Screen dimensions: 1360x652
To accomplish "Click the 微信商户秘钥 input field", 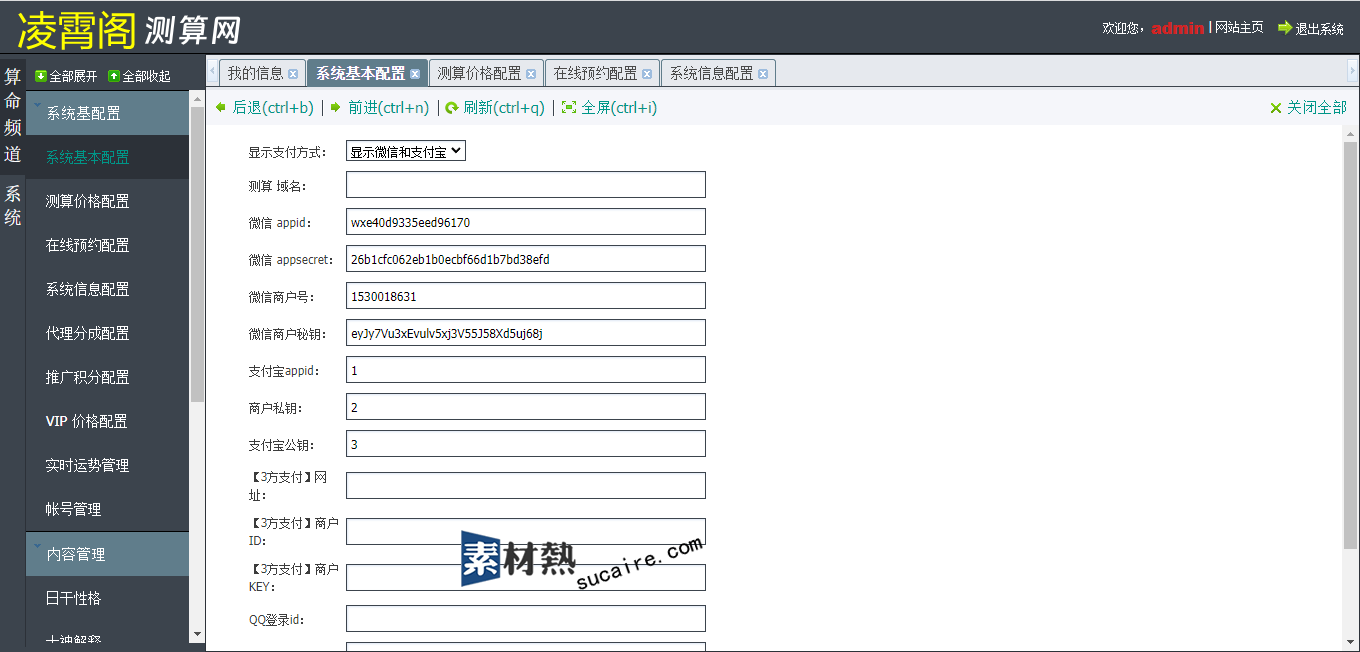I will (x=526, y=333).
